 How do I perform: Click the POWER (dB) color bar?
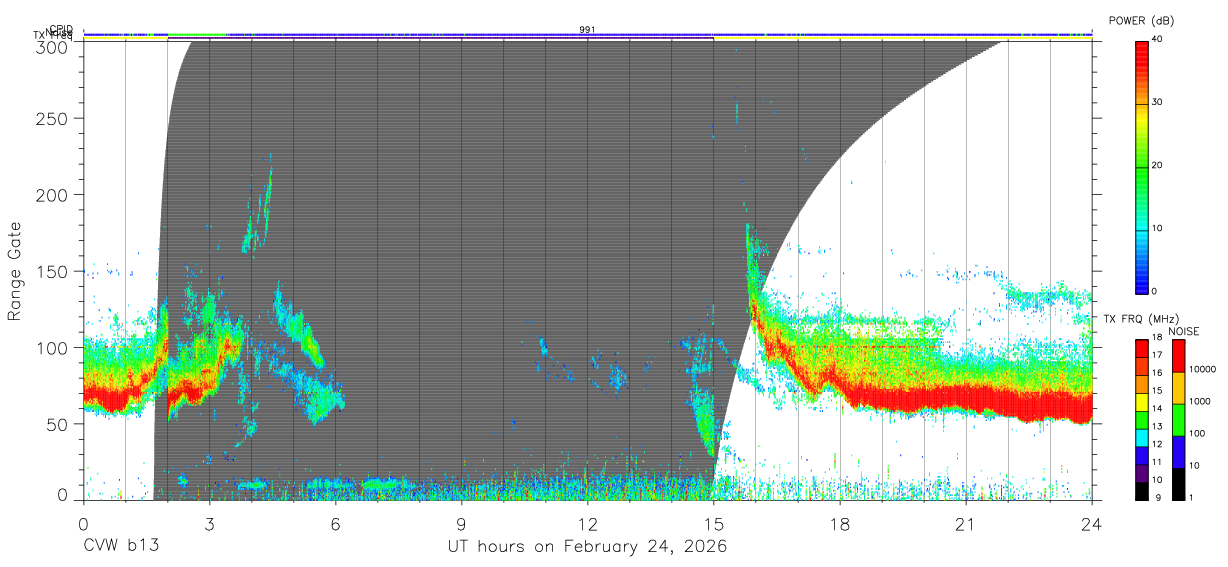pos(1141,166)
